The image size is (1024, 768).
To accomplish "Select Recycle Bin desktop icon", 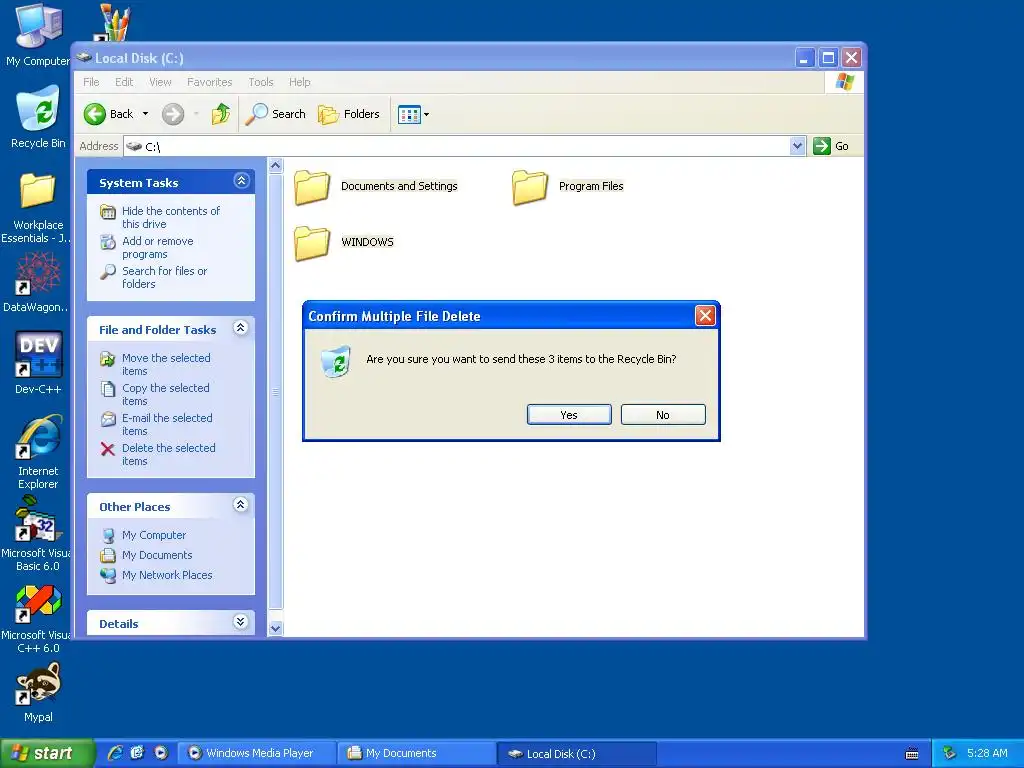I will coord(38,108).
